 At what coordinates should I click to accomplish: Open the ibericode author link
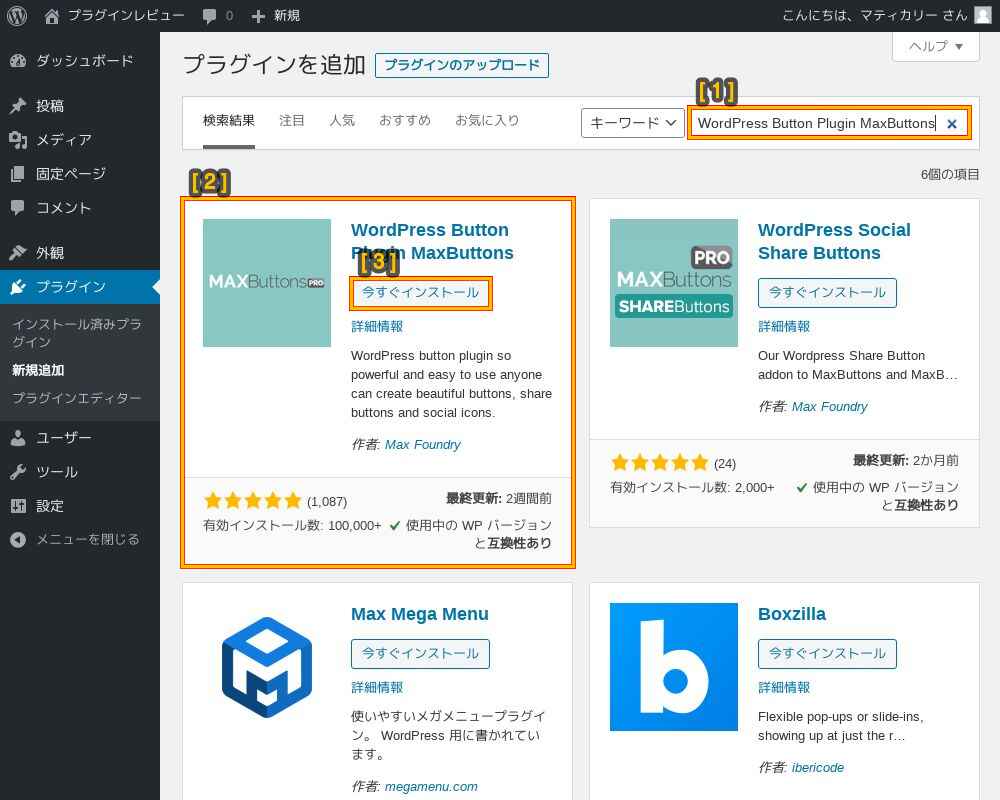click(818, 767)
